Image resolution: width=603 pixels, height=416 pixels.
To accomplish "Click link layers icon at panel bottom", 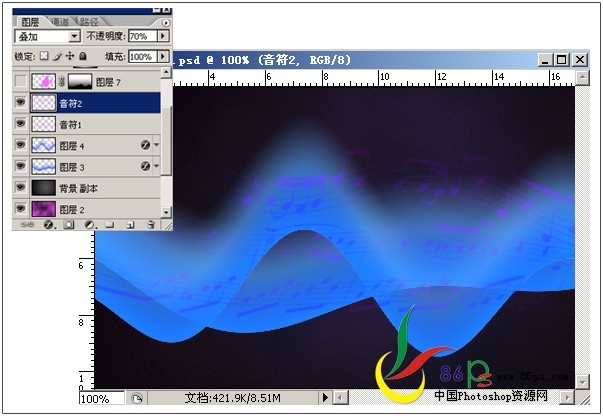I will click(27, 225).
